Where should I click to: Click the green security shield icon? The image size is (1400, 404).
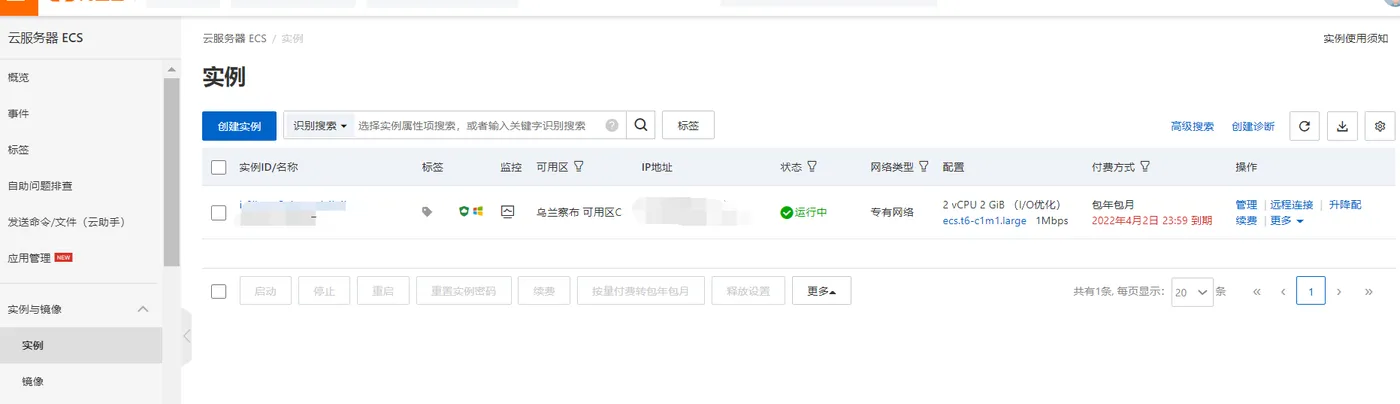pyautogui.click(x=464, y=212)
